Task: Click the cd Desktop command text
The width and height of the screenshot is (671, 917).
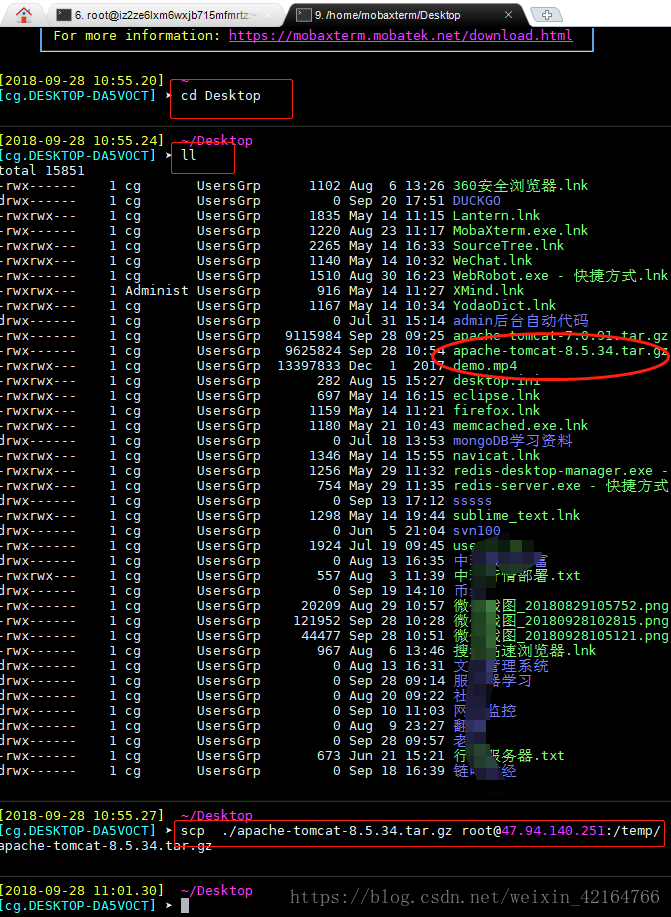Action: [x=221, y=95]
